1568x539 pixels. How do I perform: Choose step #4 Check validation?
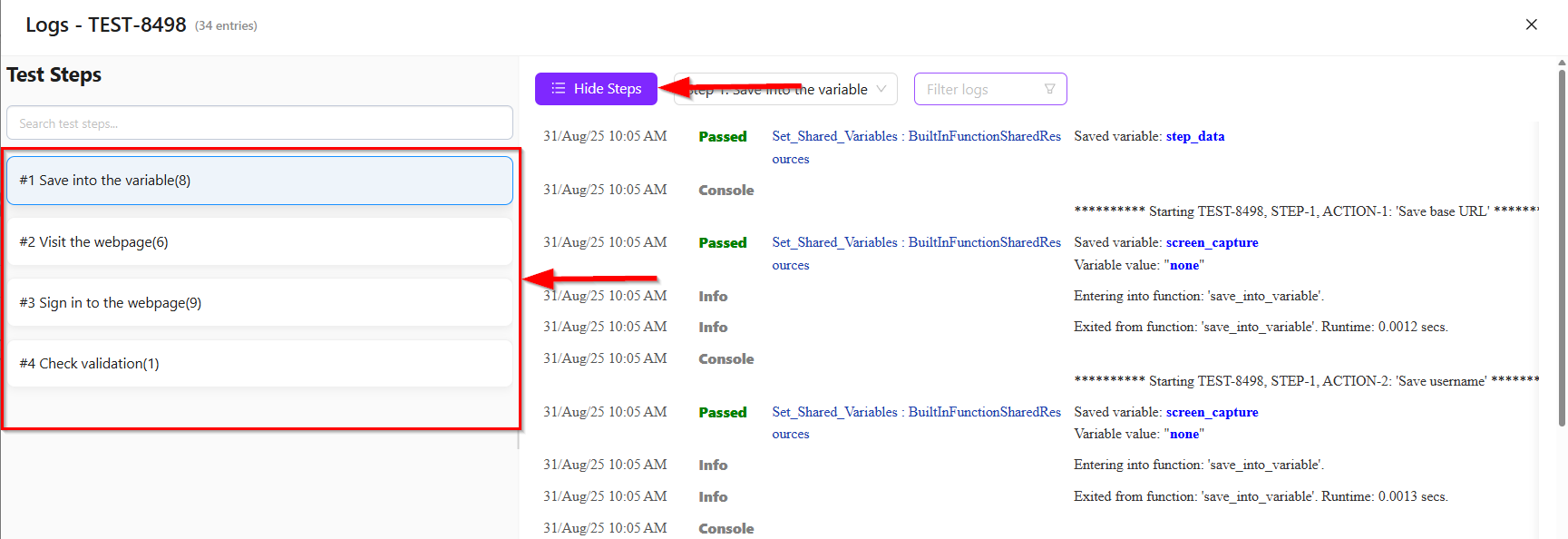click(x=259, y=364)
